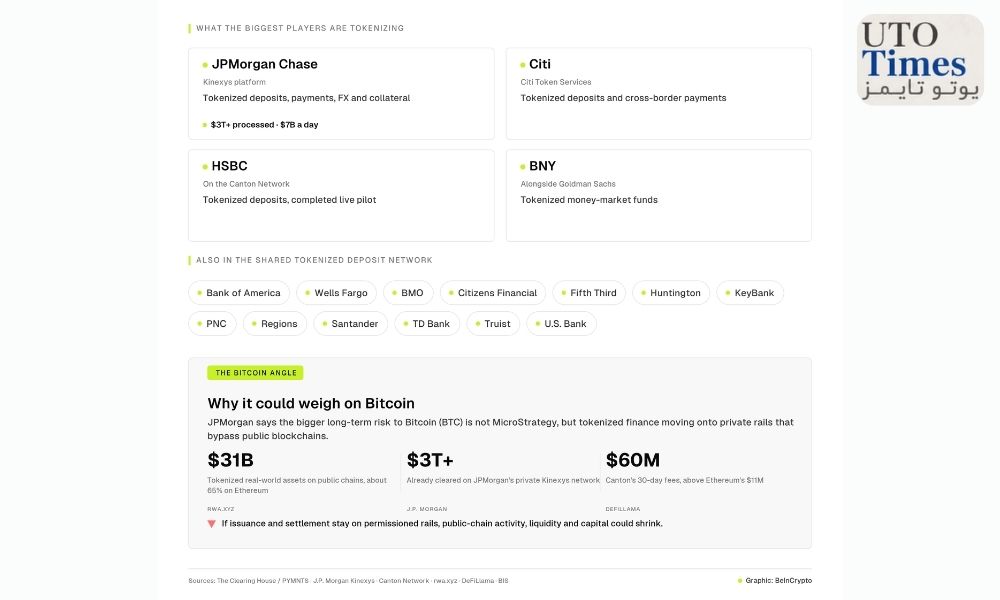The image size is (1000, 600).
Task: Click the 'Why it could weigh on Bitcoin' heading
Action: click(x=311, y=404)
